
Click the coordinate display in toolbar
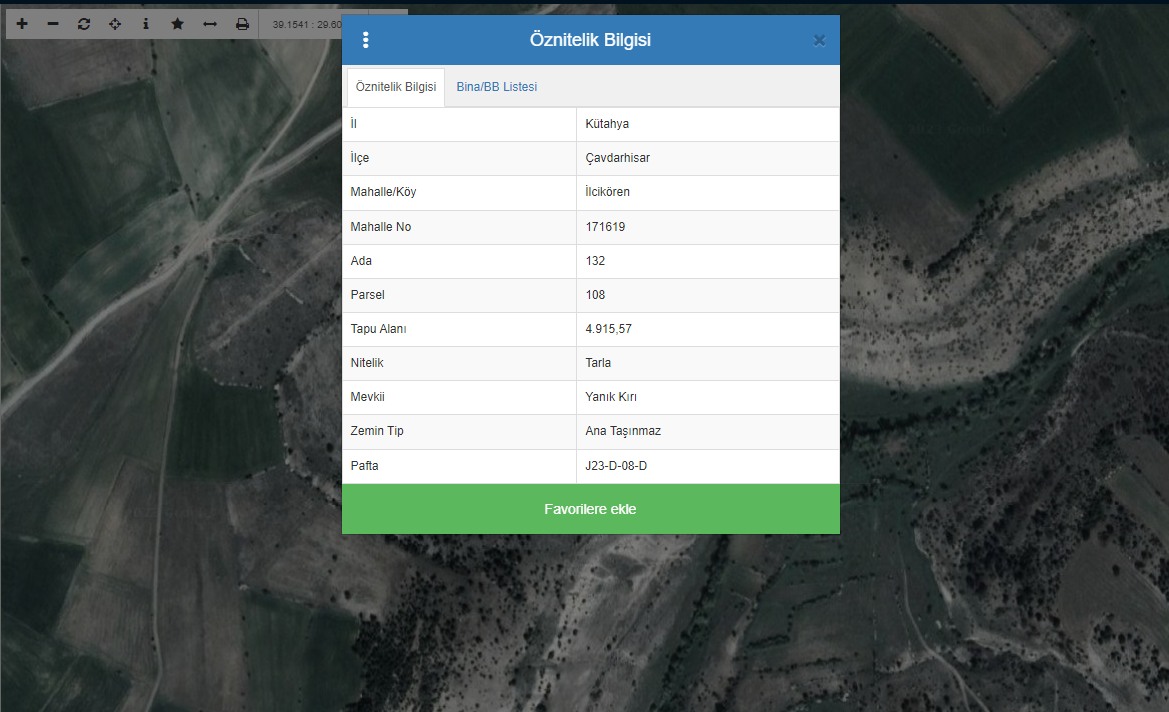[306, 24]
